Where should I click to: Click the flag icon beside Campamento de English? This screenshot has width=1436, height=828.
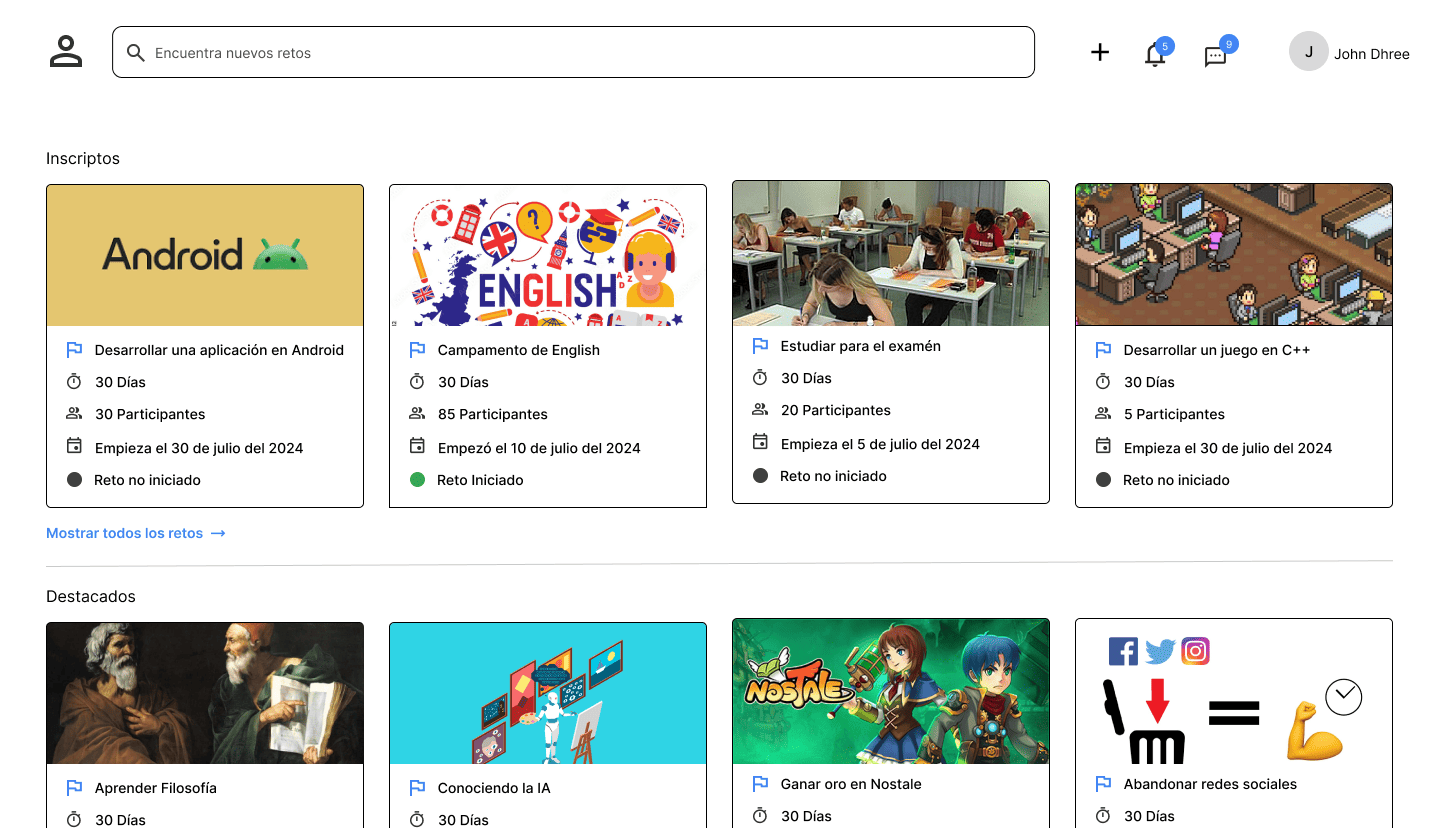click(x=417, y=350)
